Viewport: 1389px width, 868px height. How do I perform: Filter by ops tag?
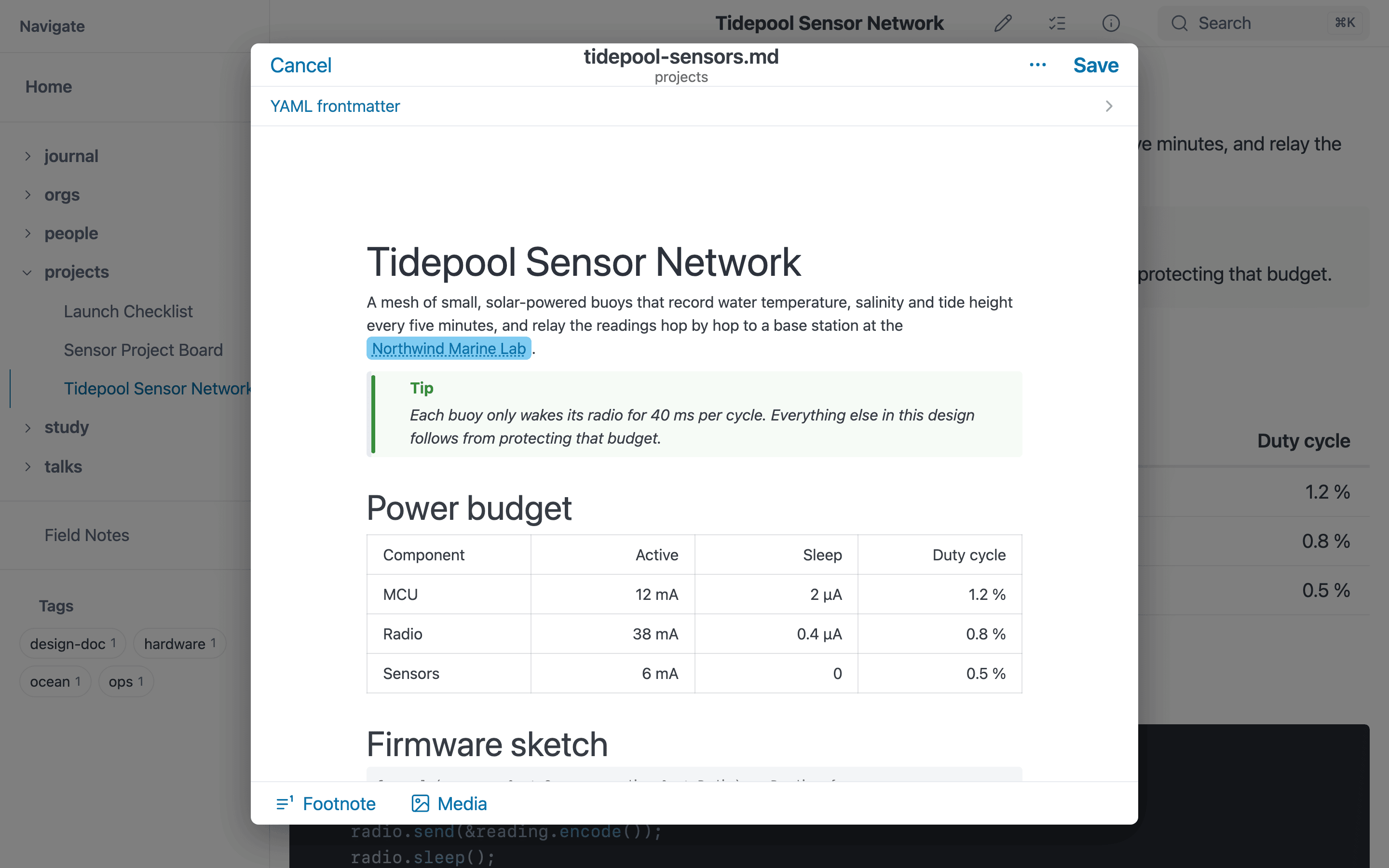126,681
